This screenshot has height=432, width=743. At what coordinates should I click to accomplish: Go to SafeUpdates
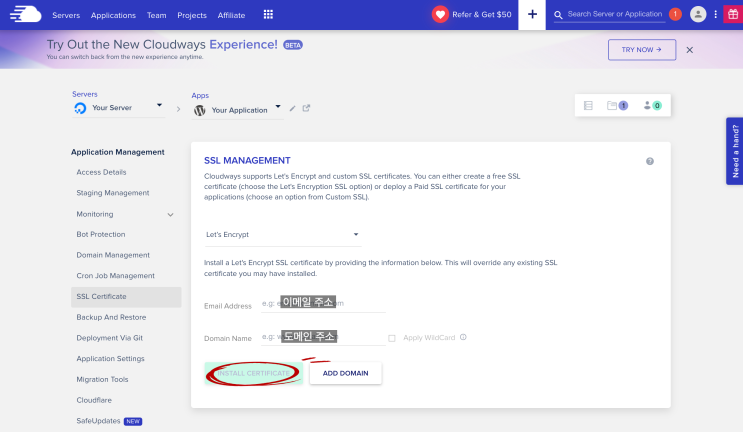(x=98, y=421)
